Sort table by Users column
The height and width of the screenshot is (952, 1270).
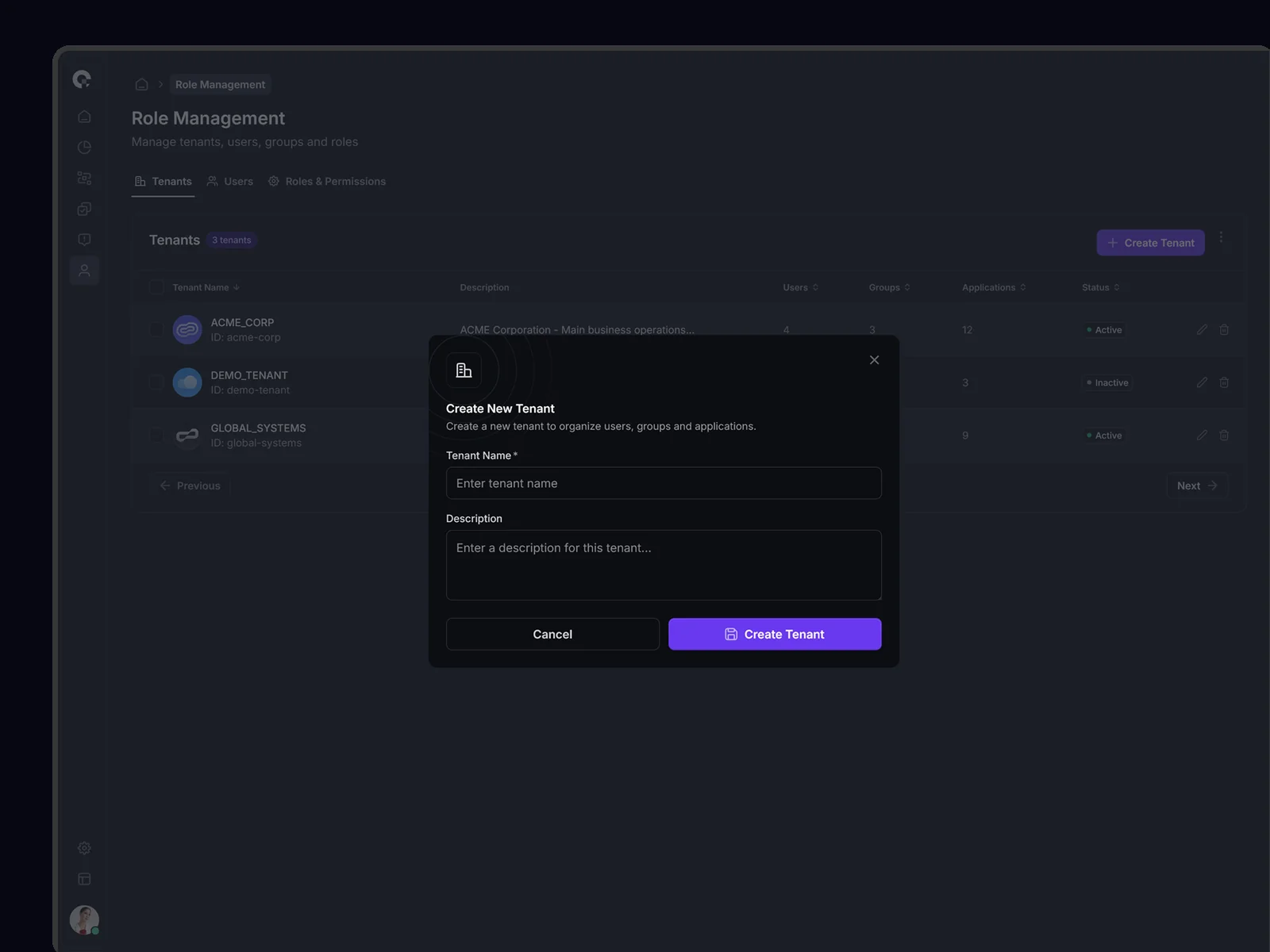tap(800, 287)
